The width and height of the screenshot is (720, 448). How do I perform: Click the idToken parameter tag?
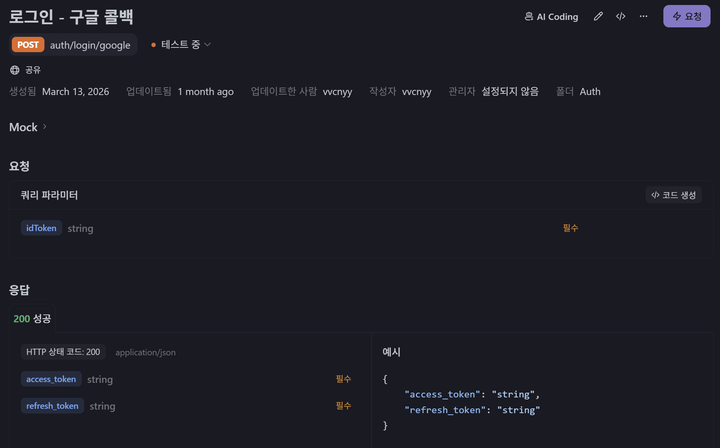[41, 228]
